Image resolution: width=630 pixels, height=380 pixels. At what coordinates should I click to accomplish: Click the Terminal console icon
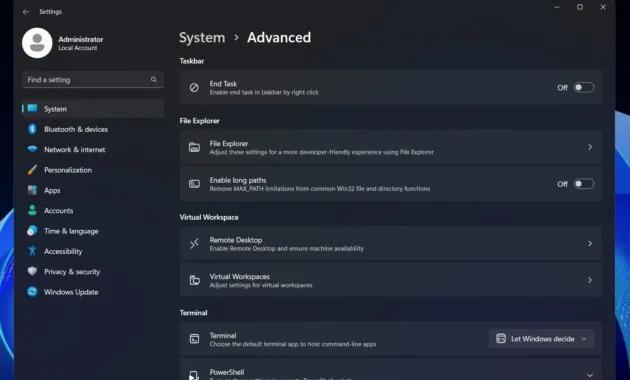coord(194,339)
